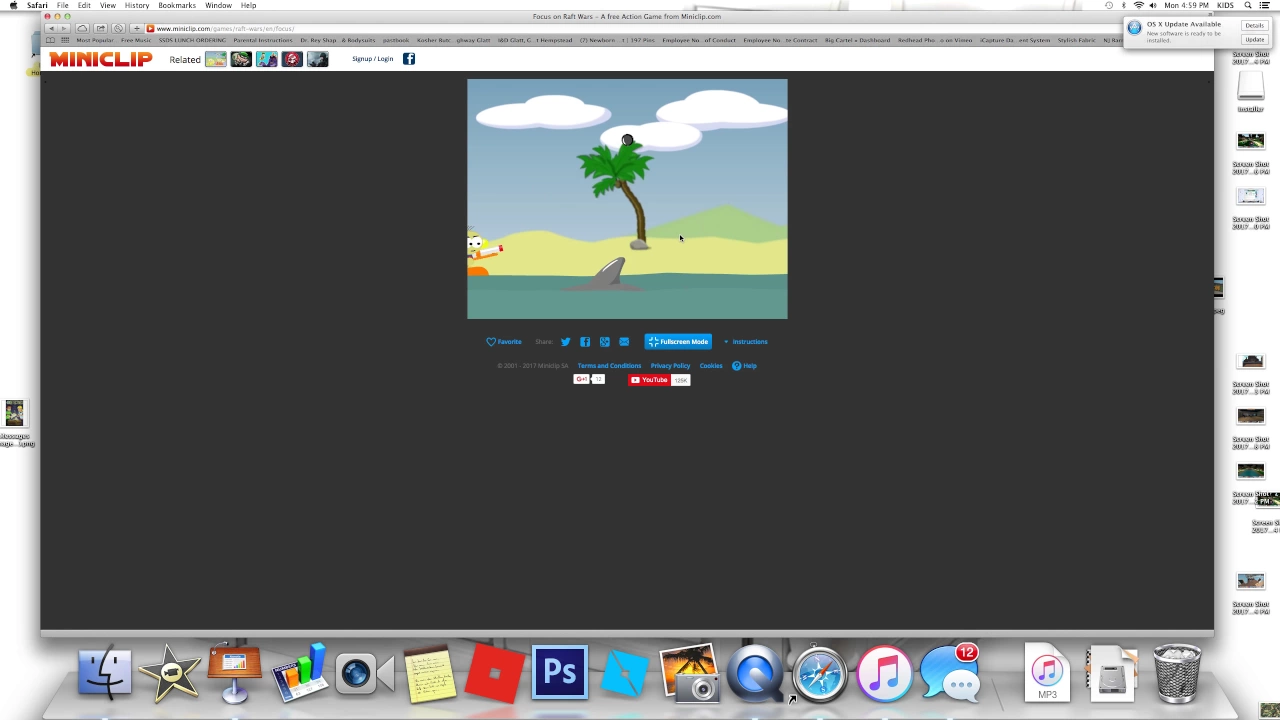Open iMovie from the Dock

point(170,671)
